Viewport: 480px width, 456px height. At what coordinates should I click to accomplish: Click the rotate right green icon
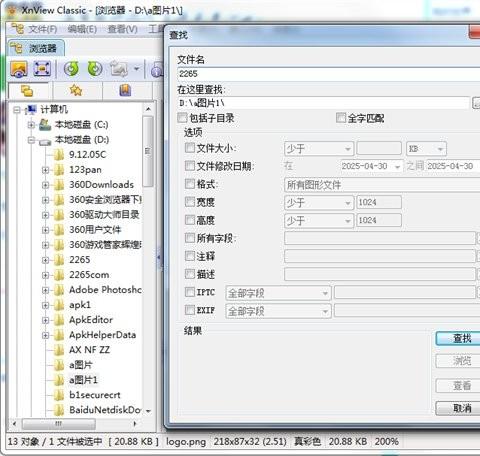click(x=95, y=69)
